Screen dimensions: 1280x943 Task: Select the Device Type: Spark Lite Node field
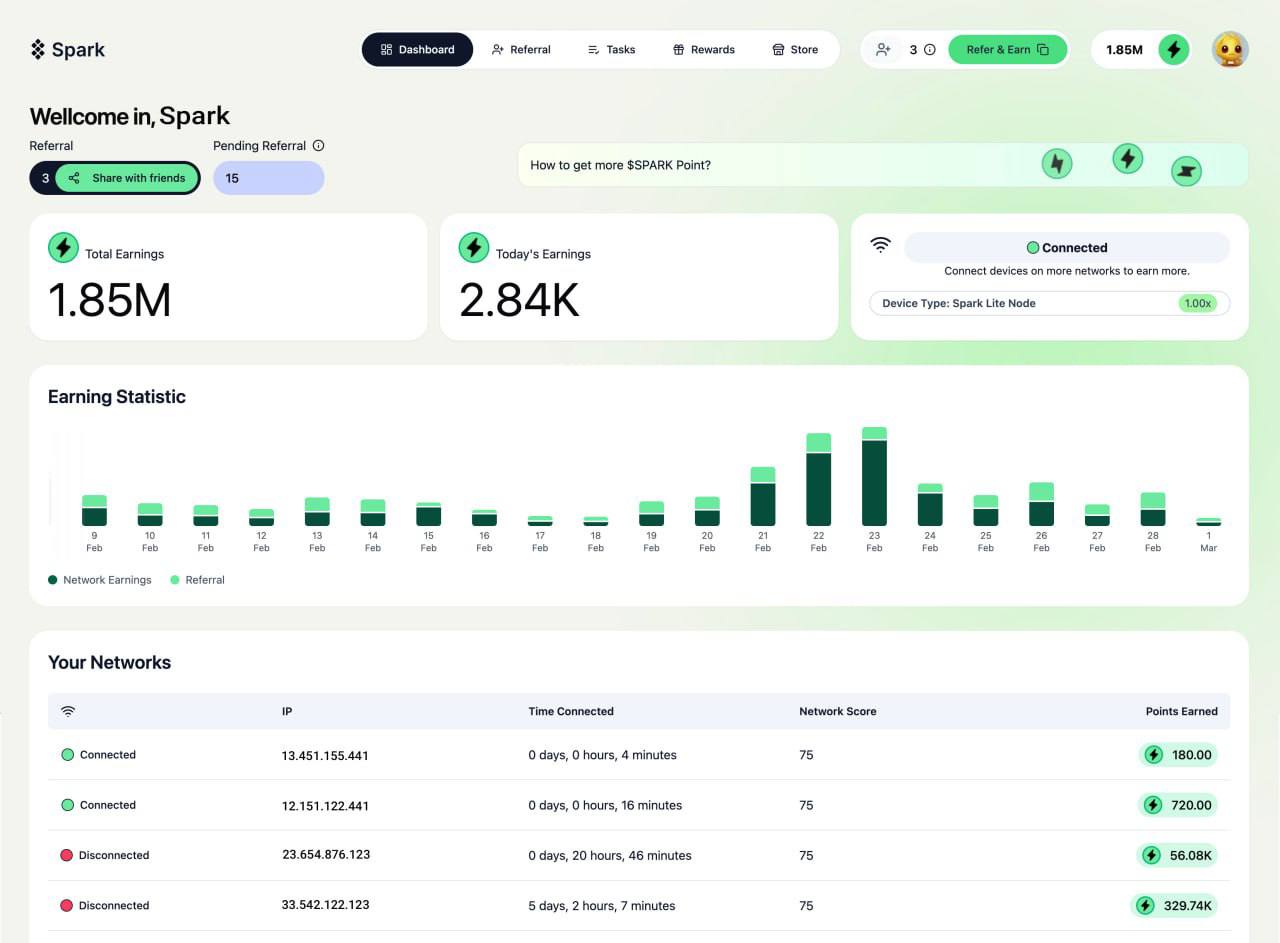point(1050,303)
